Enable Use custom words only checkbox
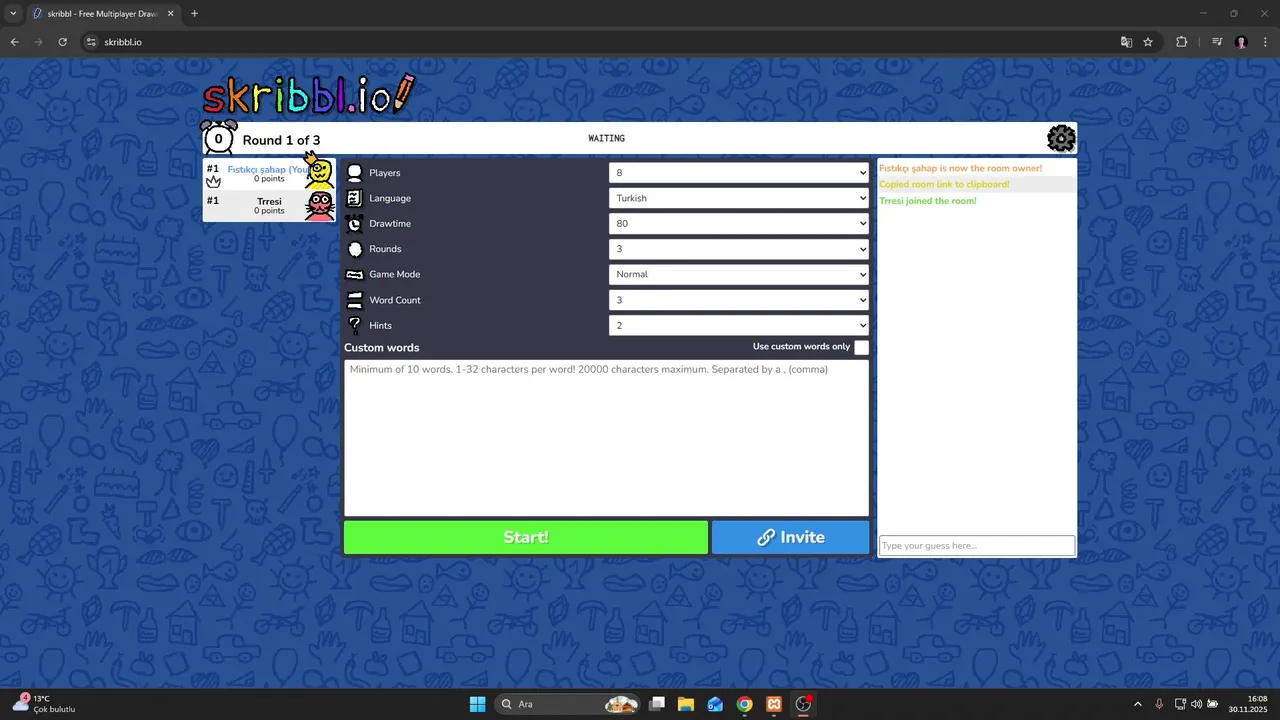This screenshot has height=720, width=1280. coord(861,347)
